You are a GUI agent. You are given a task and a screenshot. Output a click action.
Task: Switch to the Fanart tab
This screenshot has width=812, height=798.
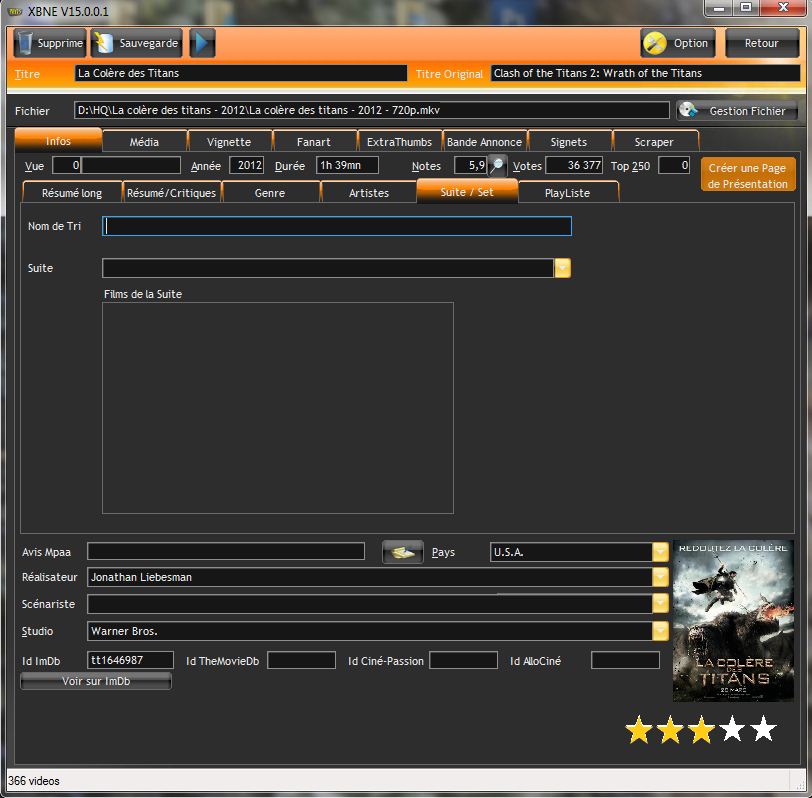(313, 142)
